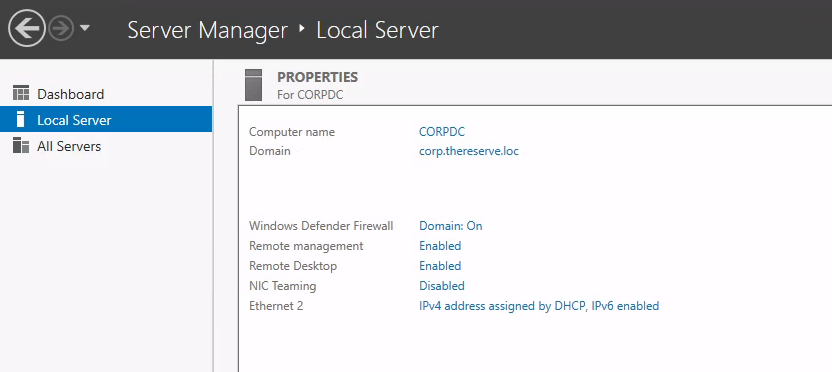Click the 'Ethernet 2' label
This screenshot has width=832, height=372.
coord(276,306)
